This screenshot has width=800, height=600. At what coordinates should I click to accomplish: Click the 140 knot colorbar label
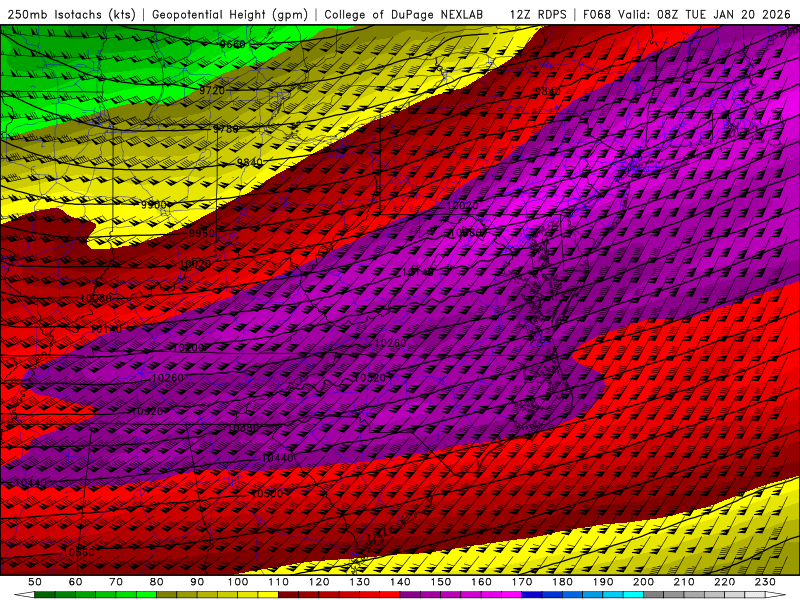[401, 582]
